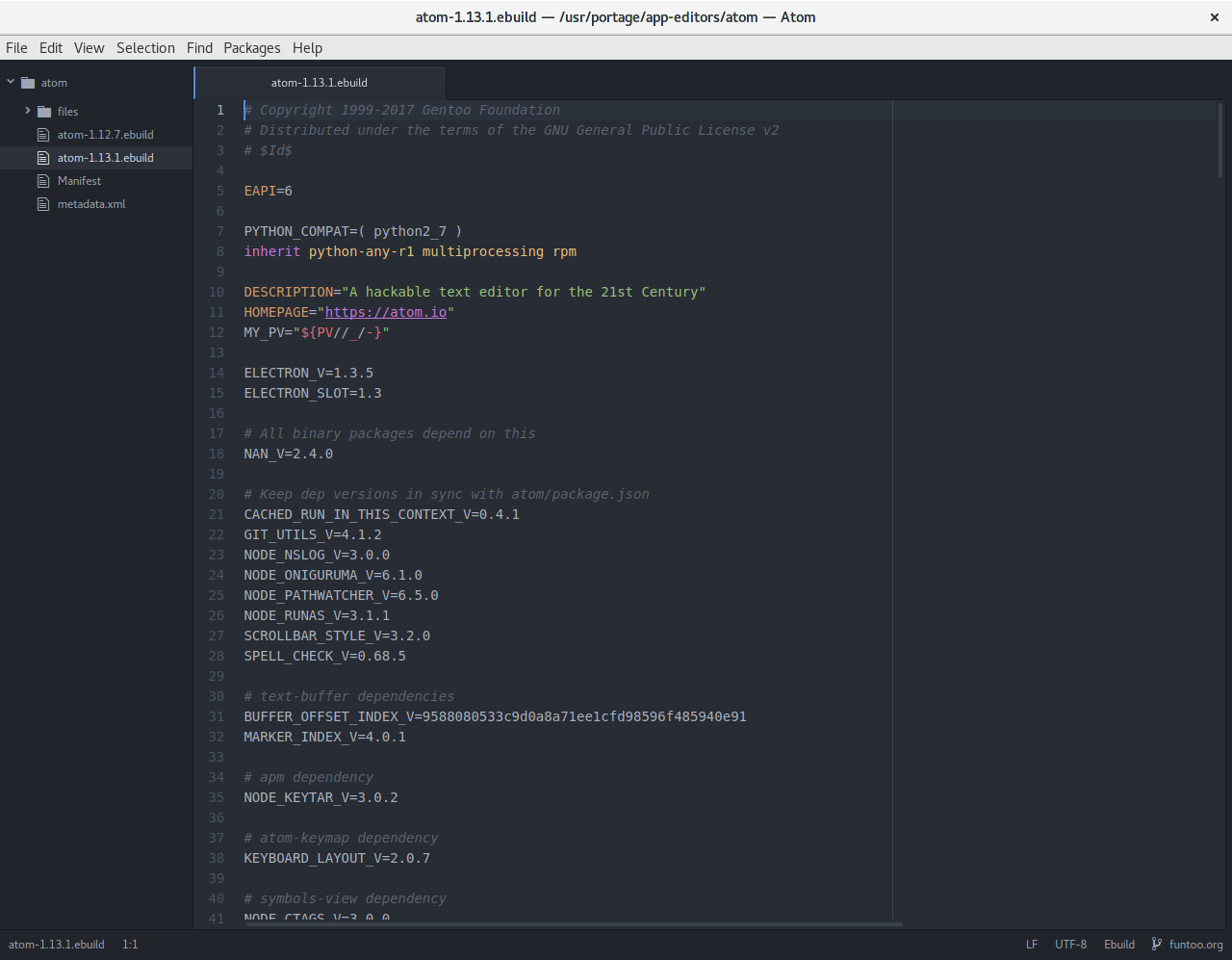Click the 1:1 cursor position indicator
Screen dimensions: 1232x960
coord(130,945)
